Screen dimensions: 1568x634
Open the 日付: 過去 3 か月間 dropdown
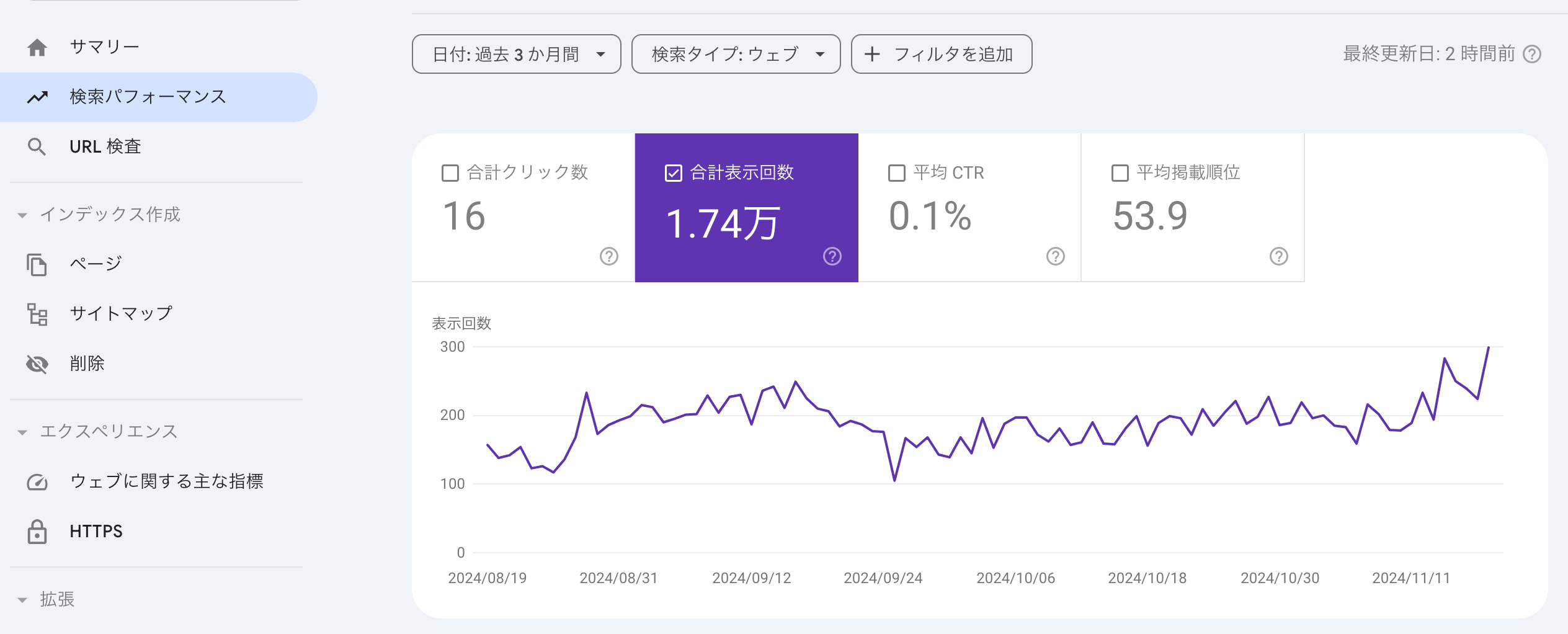pyautogui.click(x=517, y=54)
